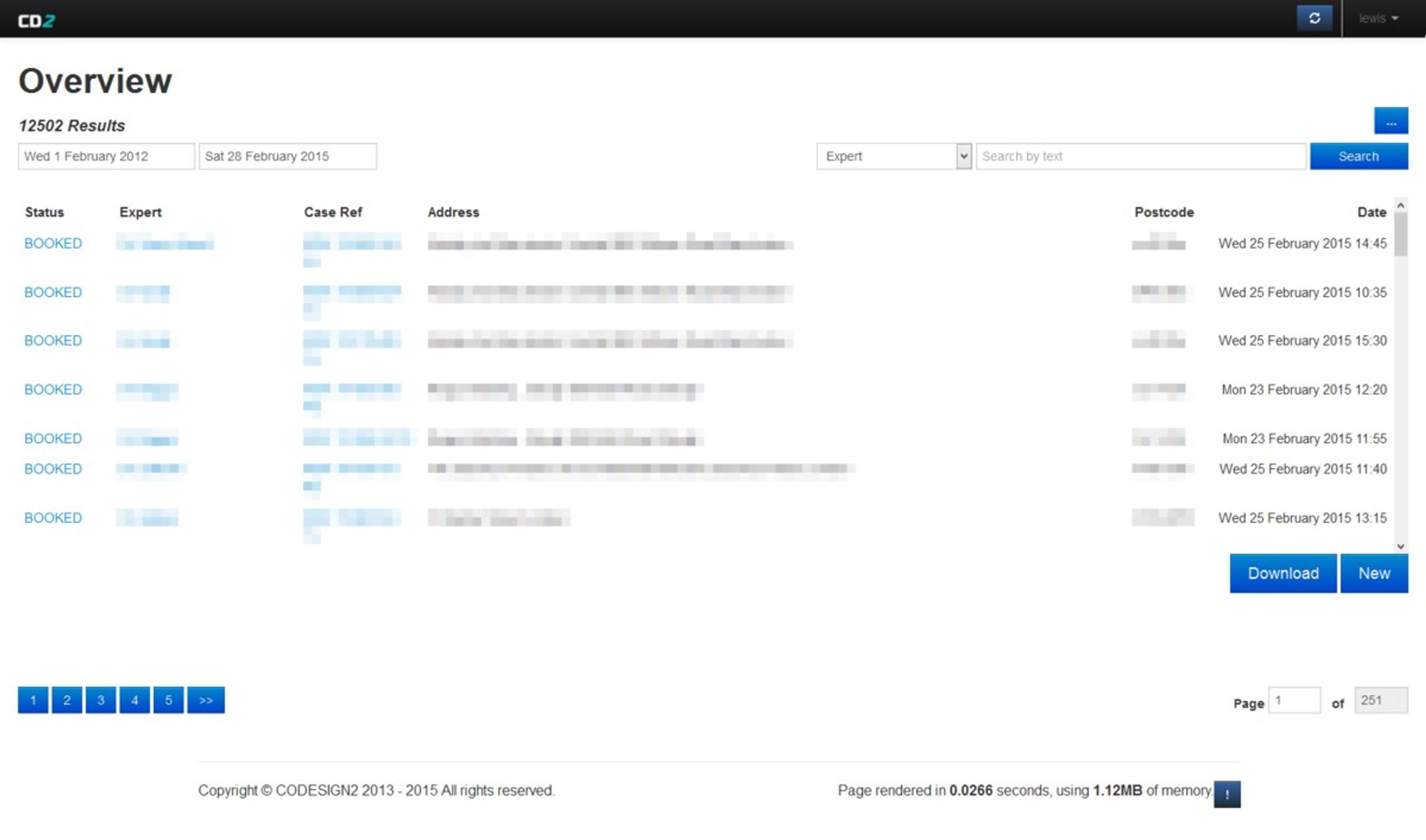Open BOOKED entry dated 23 February 12:20
Screen dimensions: 1426x840
click(x=53, y=390)
